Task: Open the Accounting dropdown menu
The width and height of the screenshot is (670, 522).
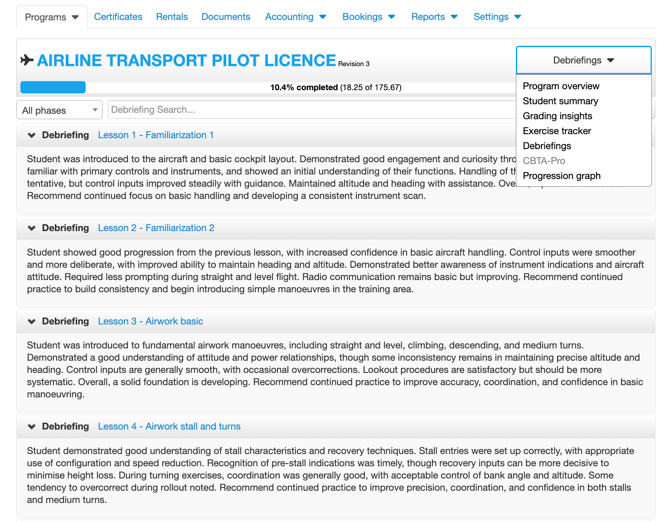Action: click(x=295, y=17)
